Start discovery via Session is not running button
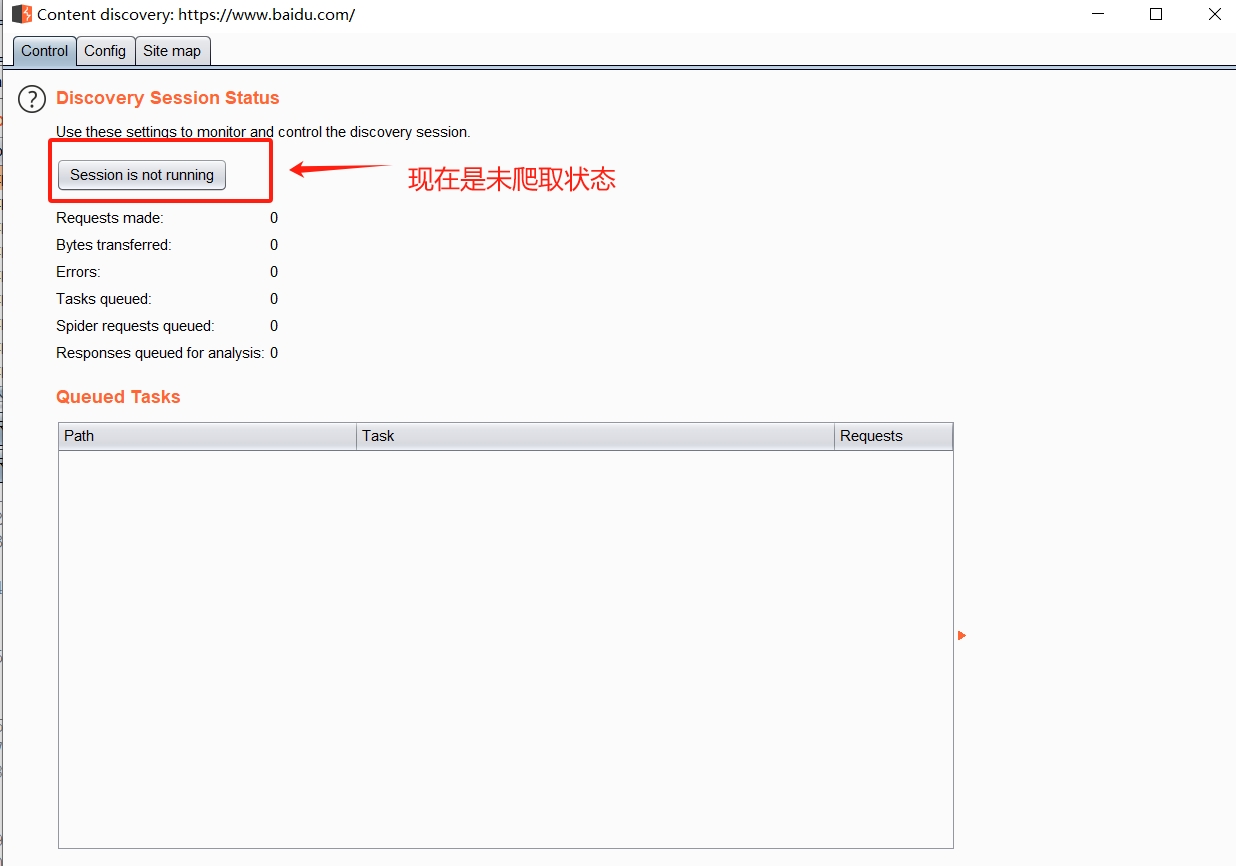1236x866 pixels. [142, 175]
